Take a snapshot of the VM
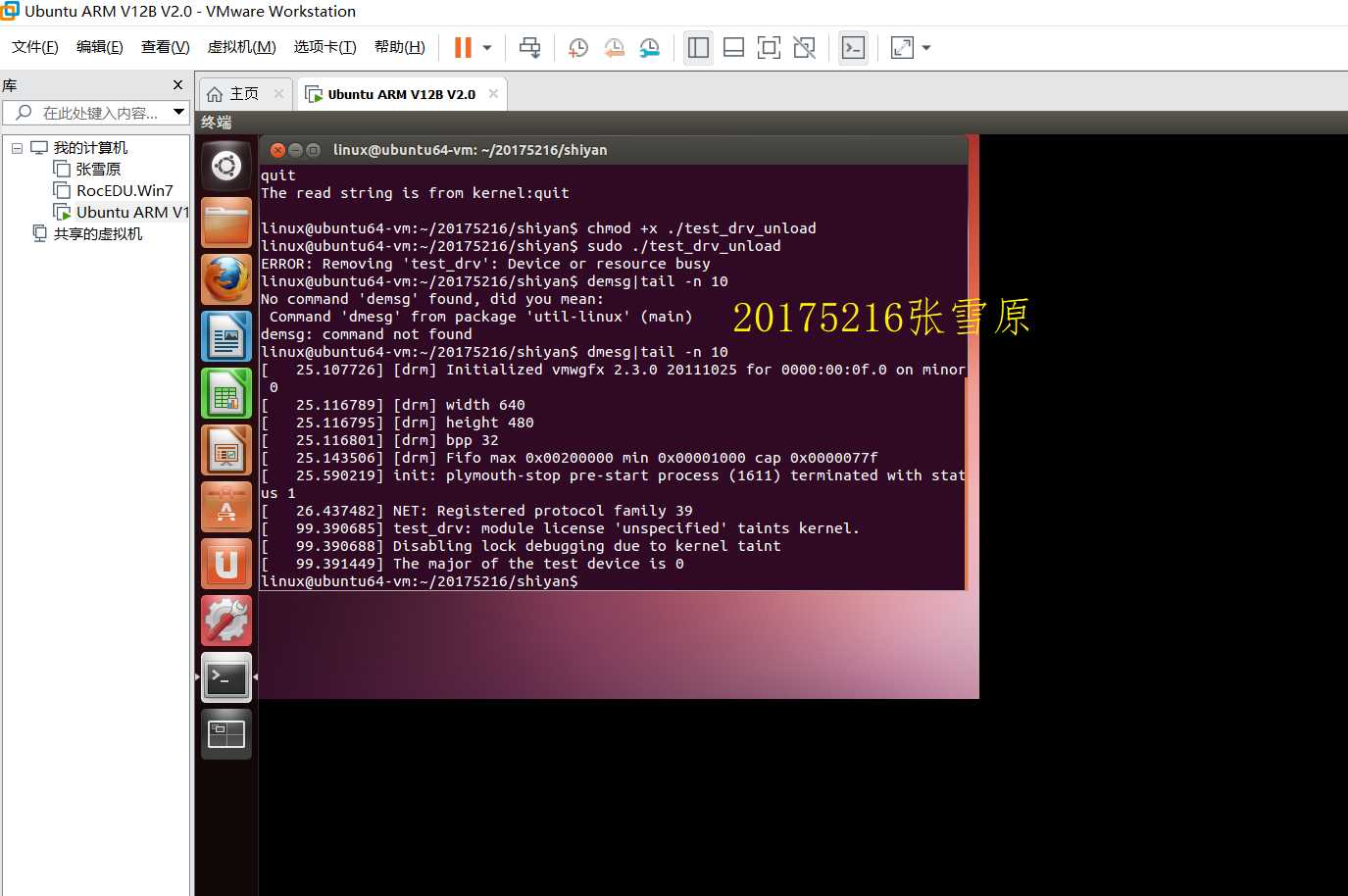The height and width of the screenshot is (896, 1348). (578, 47)
